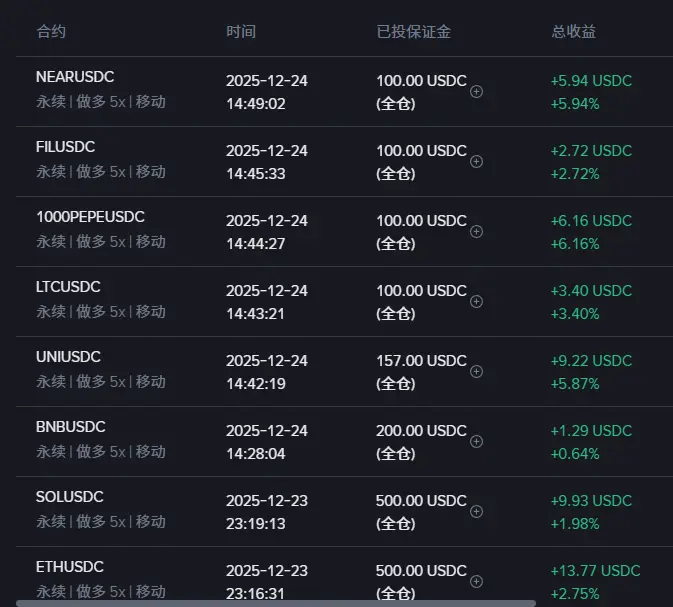Click add-margin plus icon in LTCUSDC row

point(476,301)
